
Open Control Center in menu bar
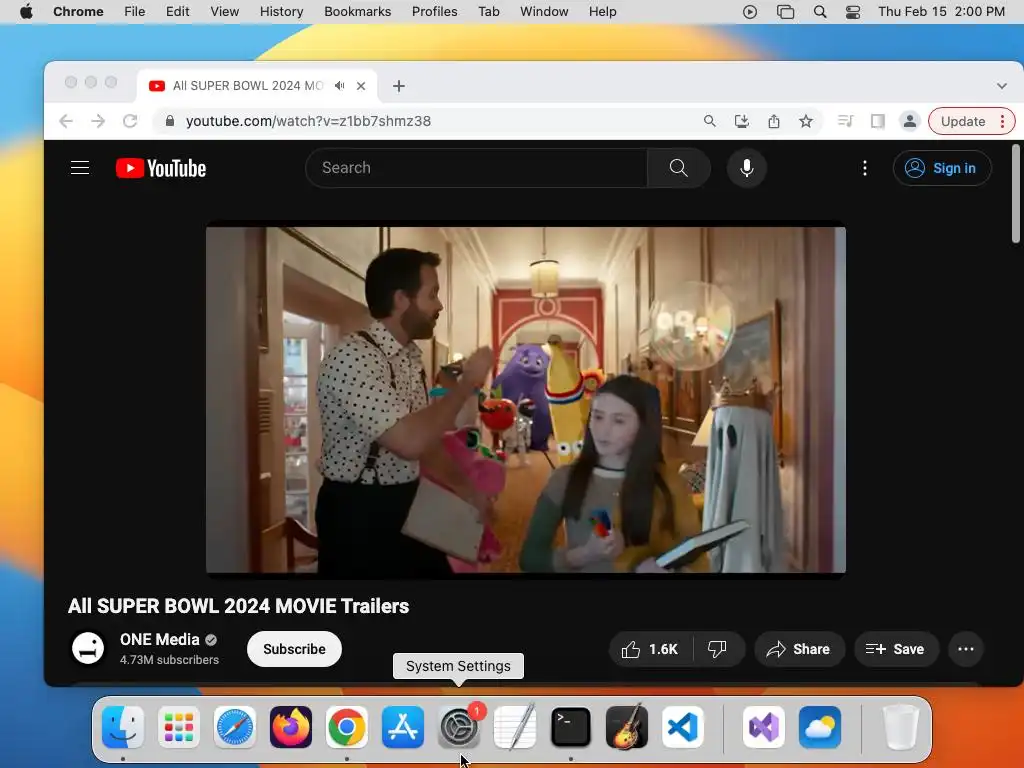point(852,11)
